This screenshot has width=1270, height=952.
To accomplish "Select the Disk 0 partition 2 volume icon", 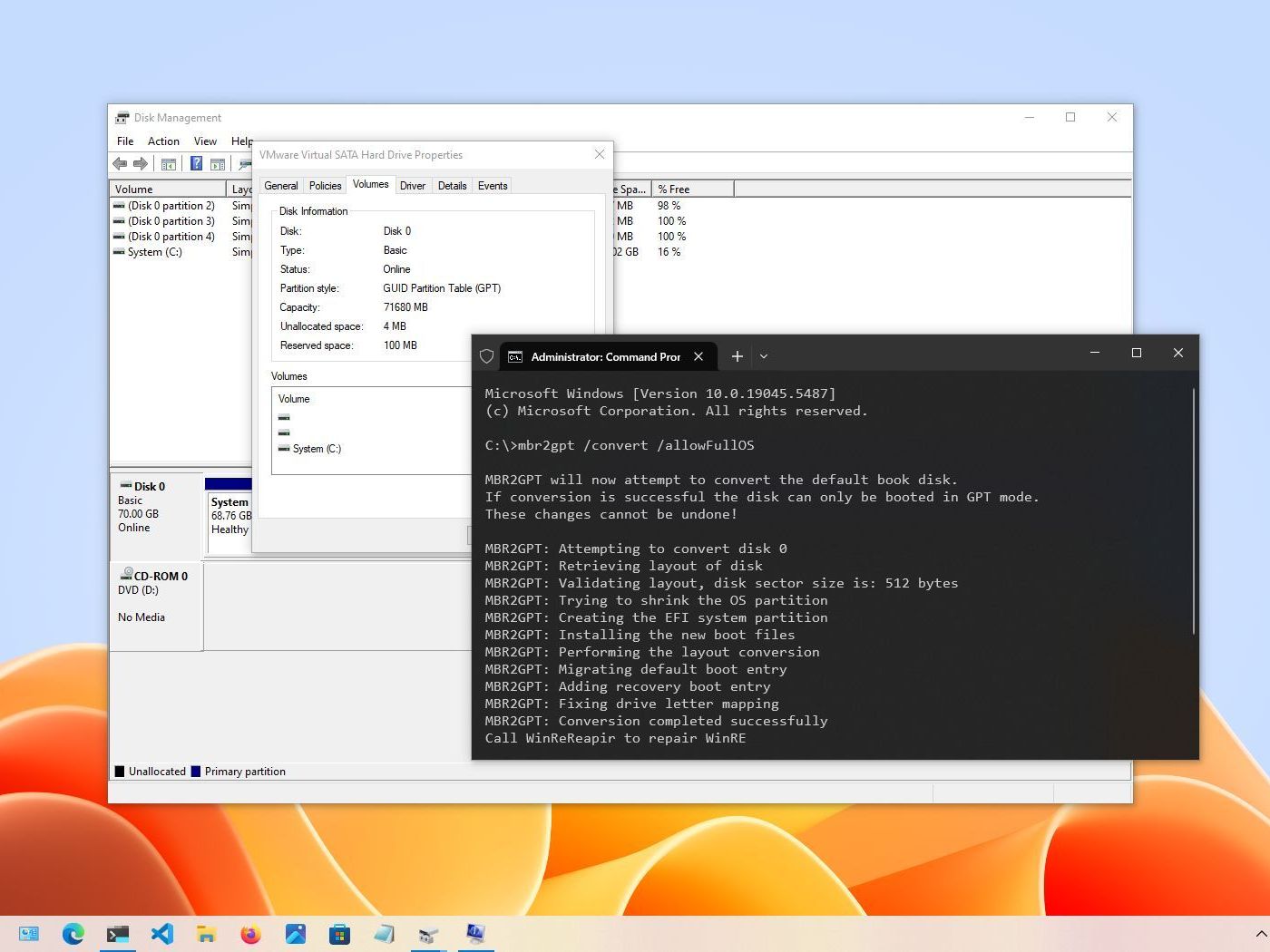I will (x=119, y=206).
